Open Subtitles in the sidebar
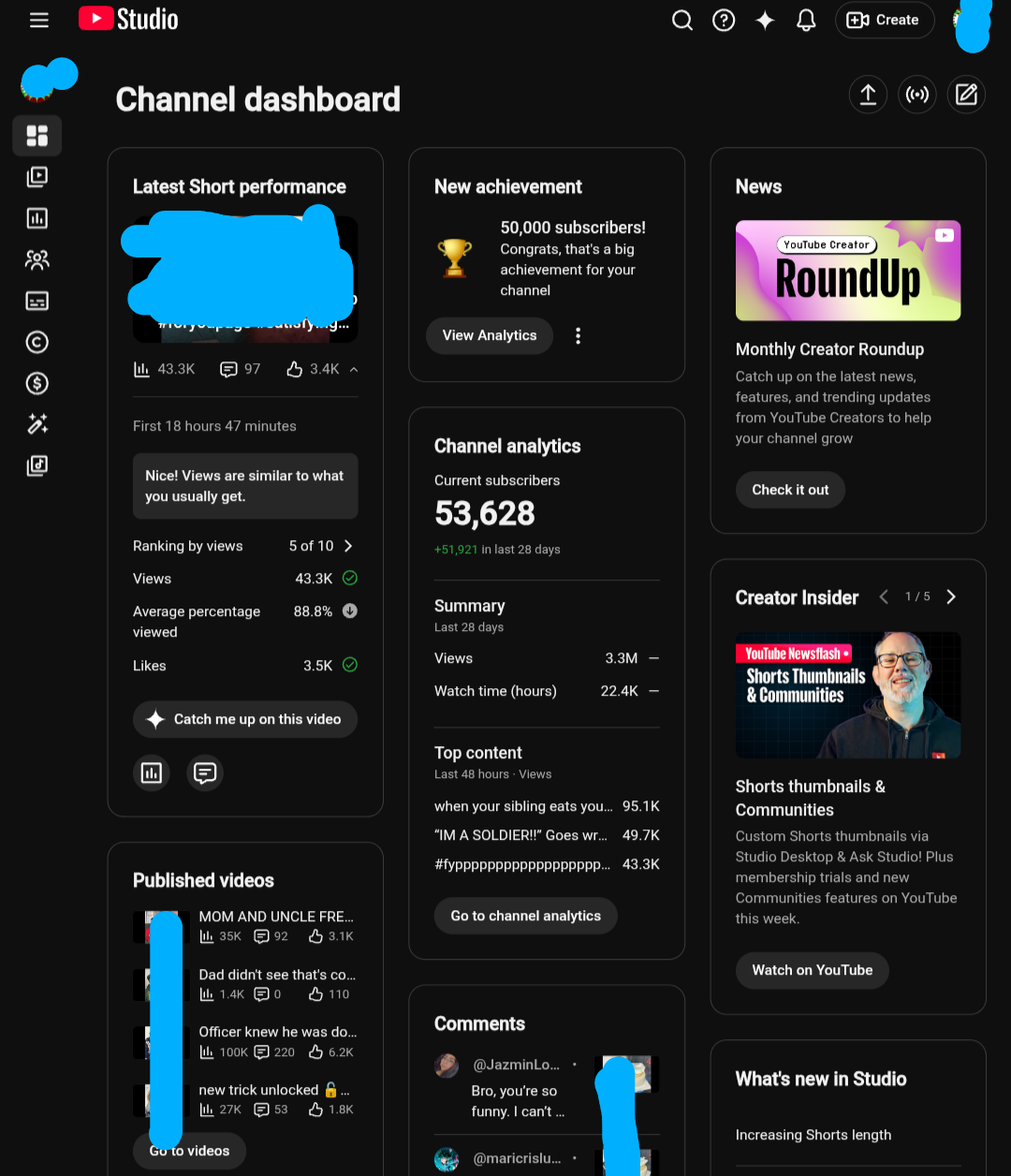 (x=37, y=301)
